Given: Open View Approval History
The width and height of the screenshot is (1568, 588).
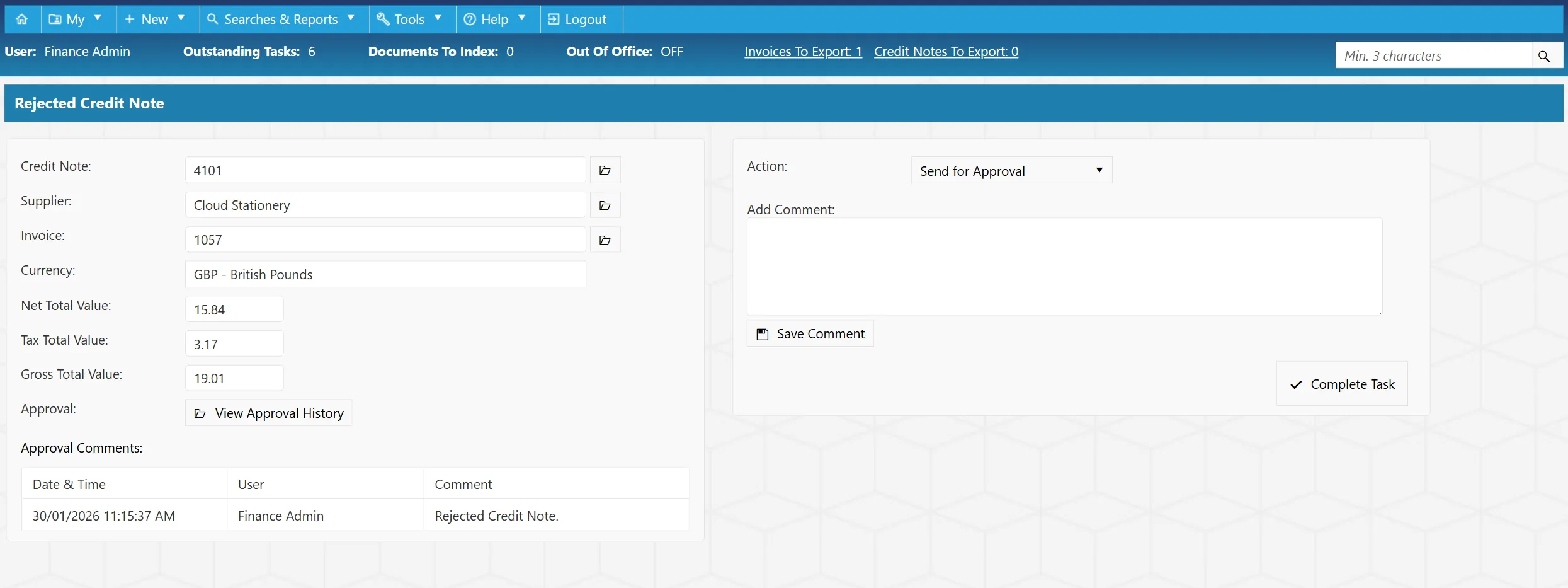Looking at the screenshot, I should [269, 413].
